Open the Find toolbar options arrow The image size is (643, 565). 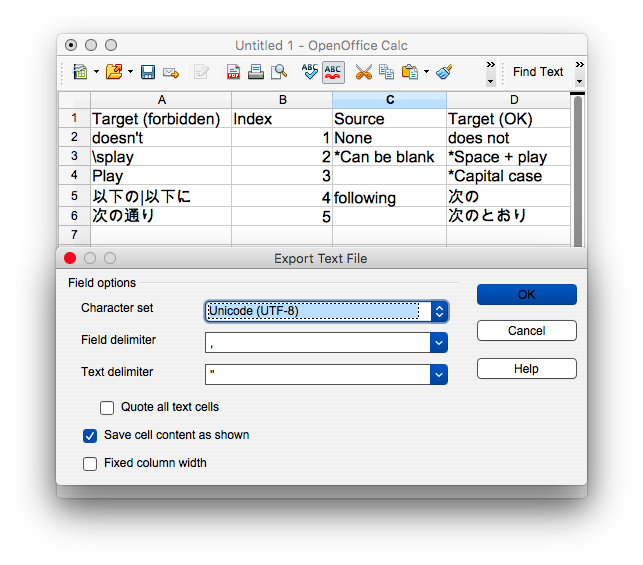click(579, 82)
